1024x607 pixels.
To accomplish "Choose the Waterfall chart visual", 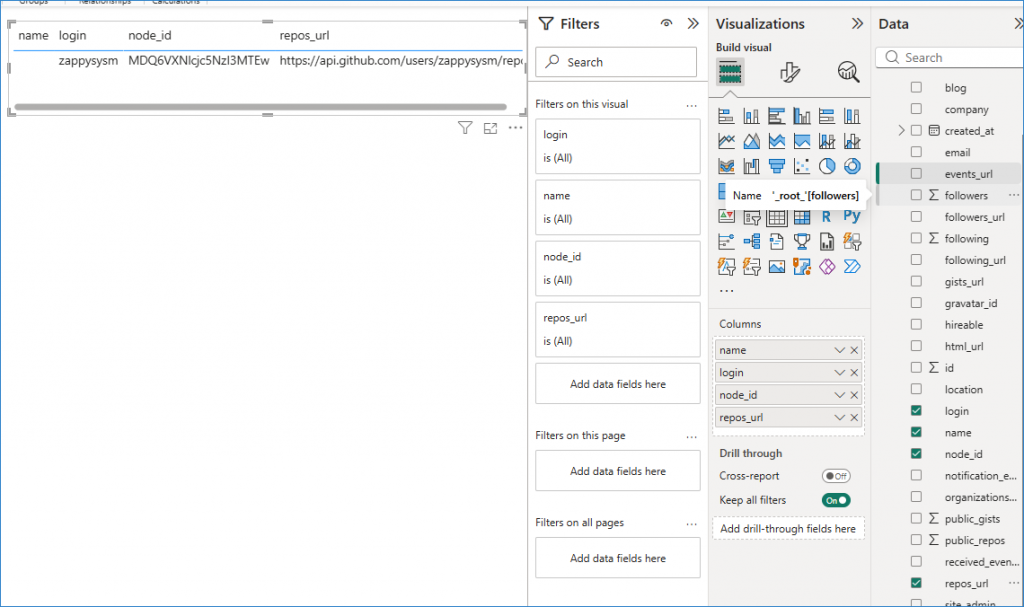I will click(x=752, y=167).
